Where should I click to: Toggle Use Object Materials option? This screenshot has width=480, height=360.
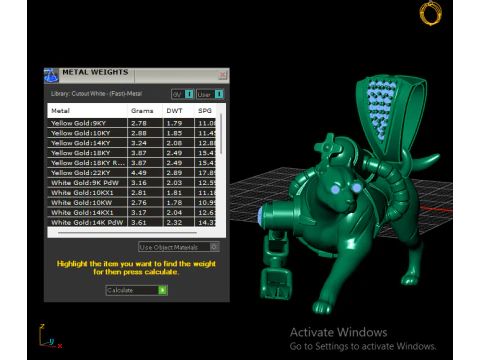179,247
